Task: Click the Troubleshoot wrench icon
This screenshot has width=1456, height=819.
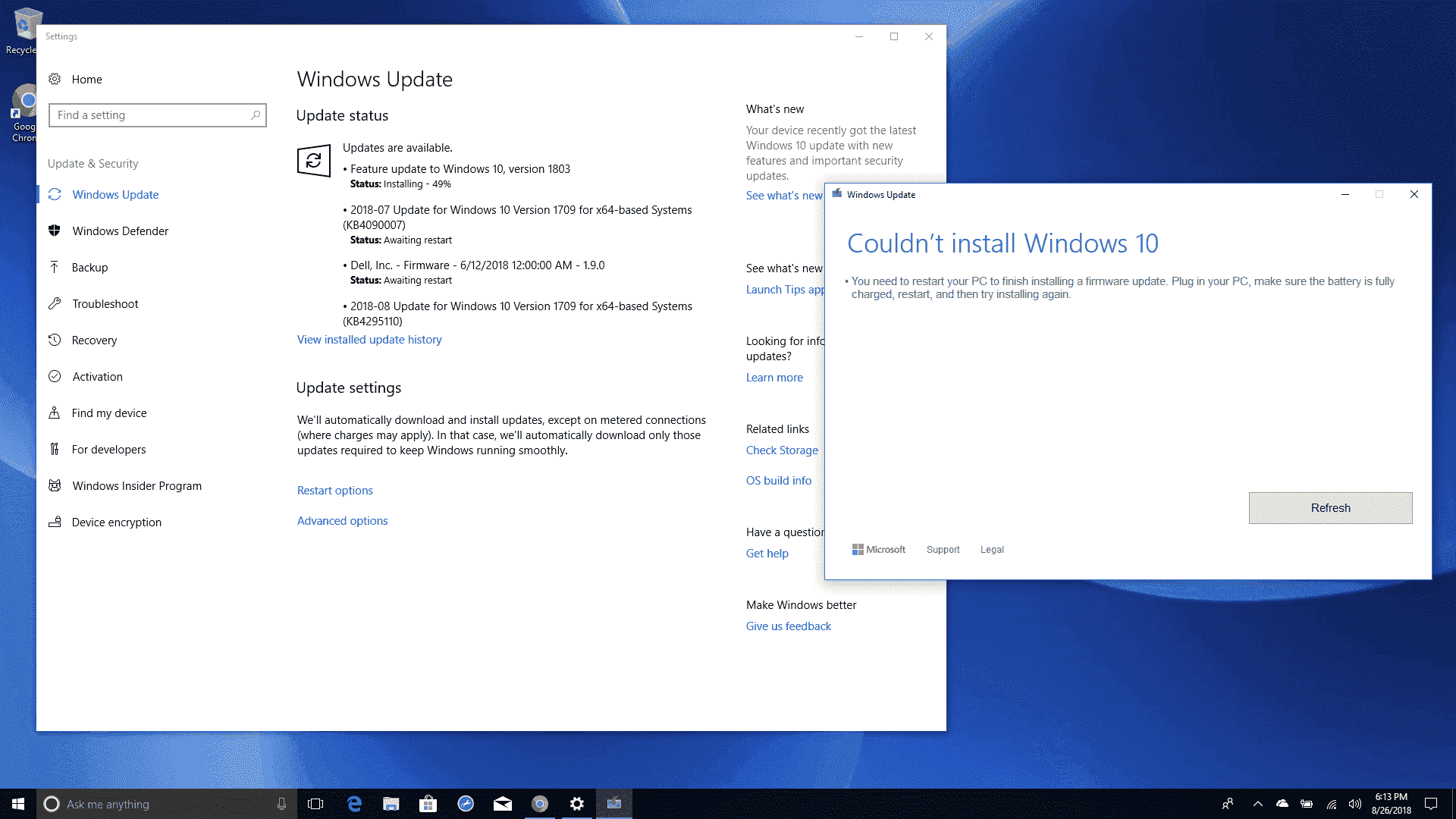Action: (x=55, y=303)
